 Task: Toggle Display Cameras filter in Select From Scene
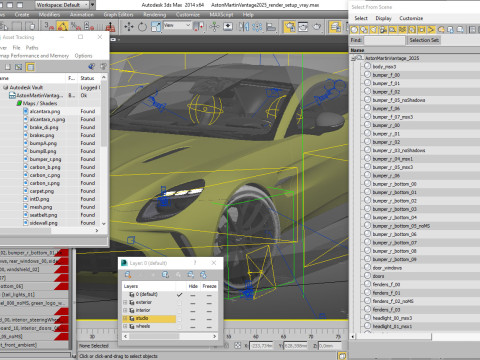pos(383,30)
